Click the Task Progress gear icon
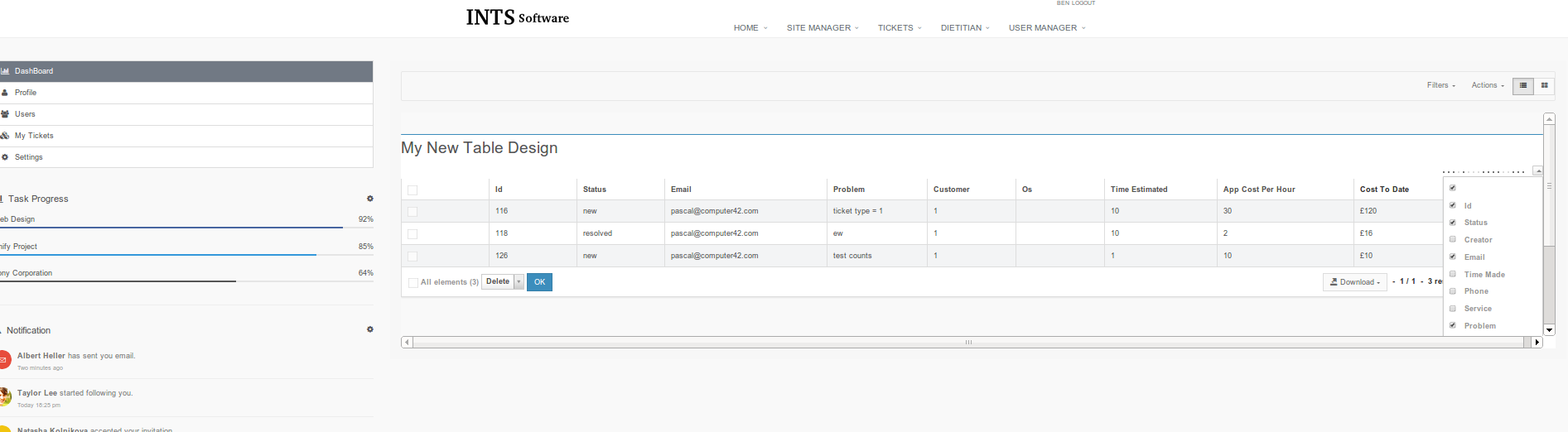1568x432 pixels. [x=370, y=199]
